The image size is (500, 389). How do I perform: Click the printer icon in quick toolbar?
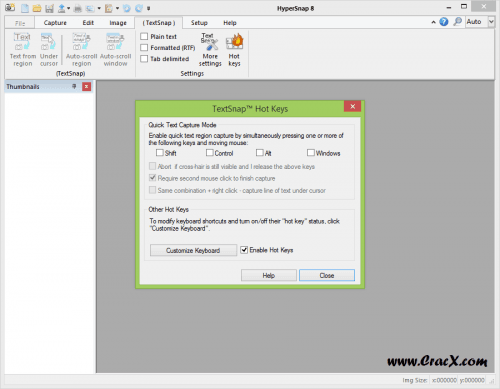point(78,8)
